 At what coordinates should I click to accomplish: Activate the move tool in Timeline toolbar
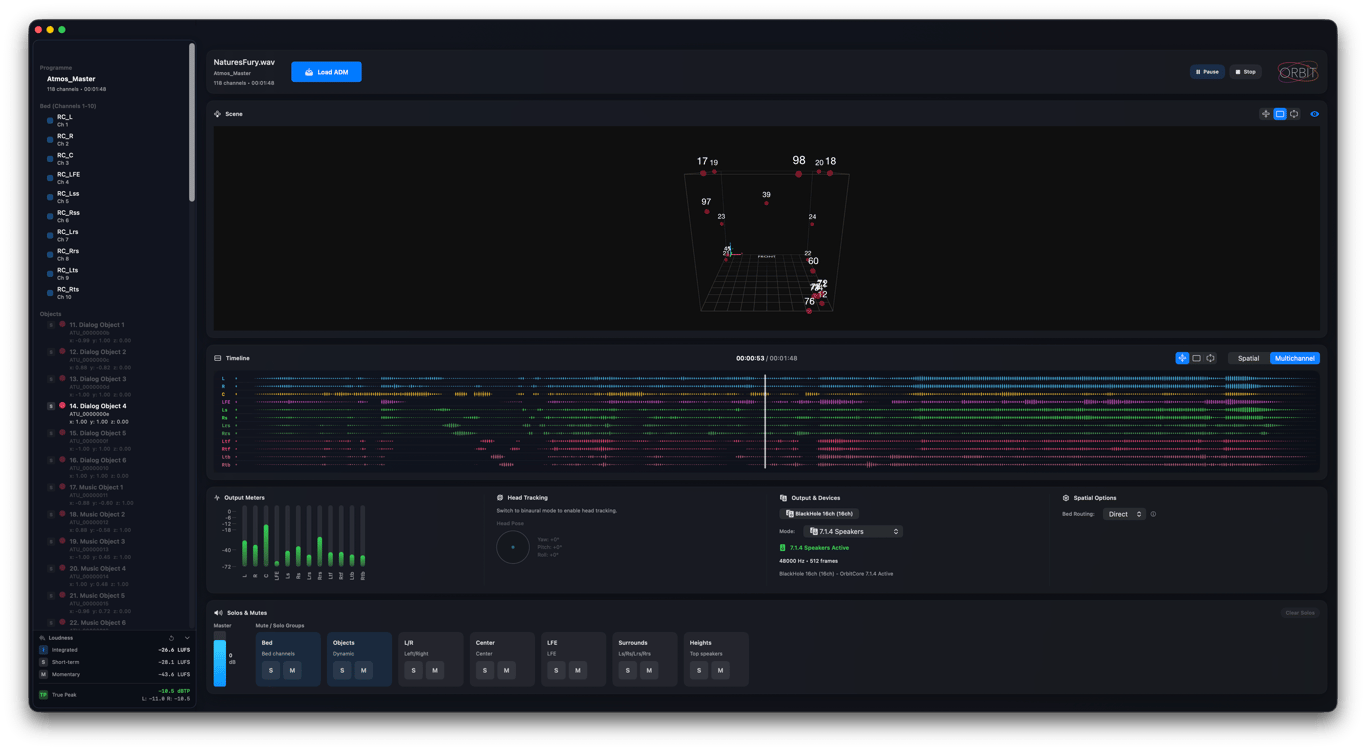point(1182,358)
